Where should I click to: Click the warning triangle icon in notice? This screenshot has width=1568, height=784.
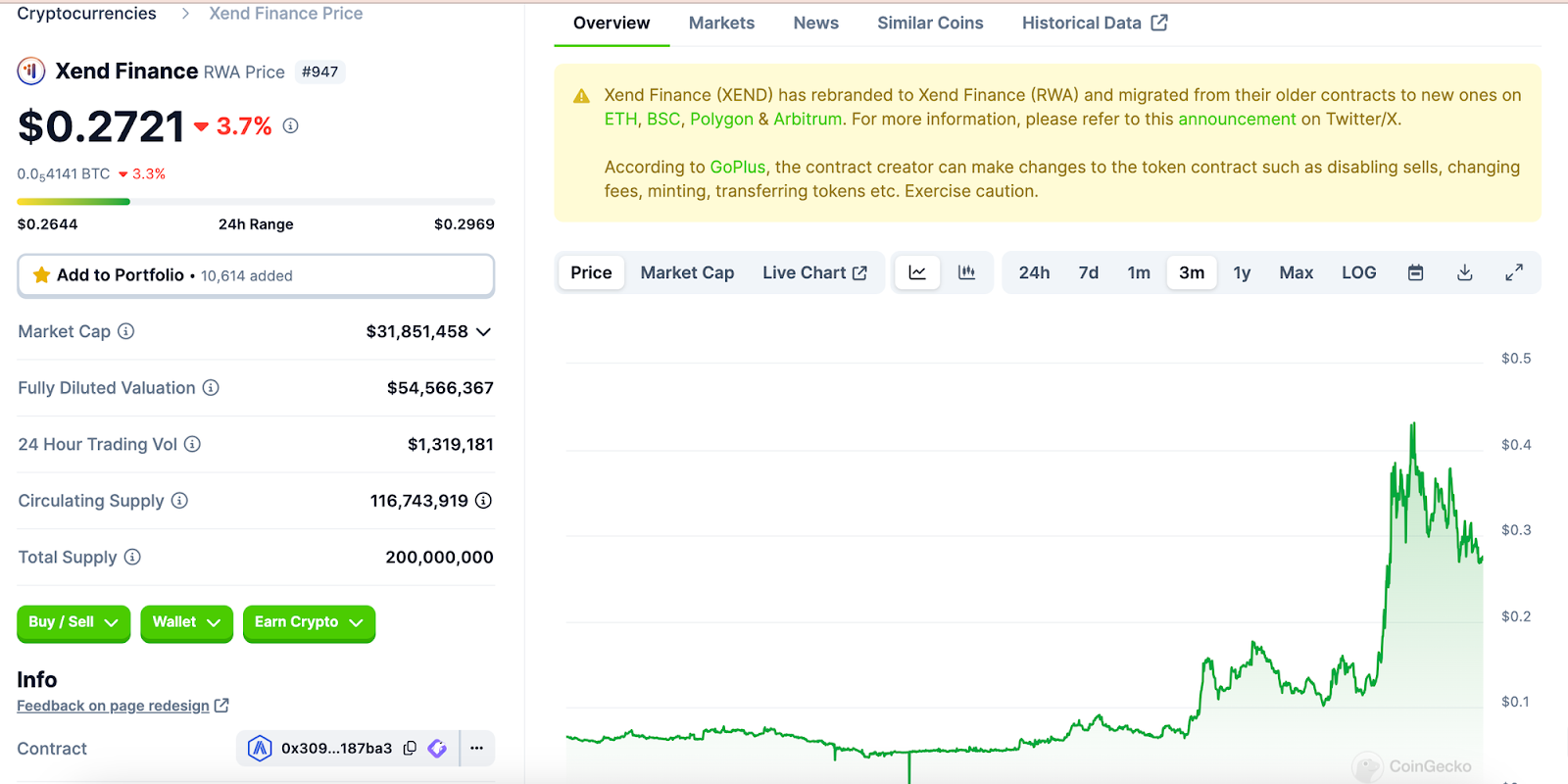click(581, 96)
